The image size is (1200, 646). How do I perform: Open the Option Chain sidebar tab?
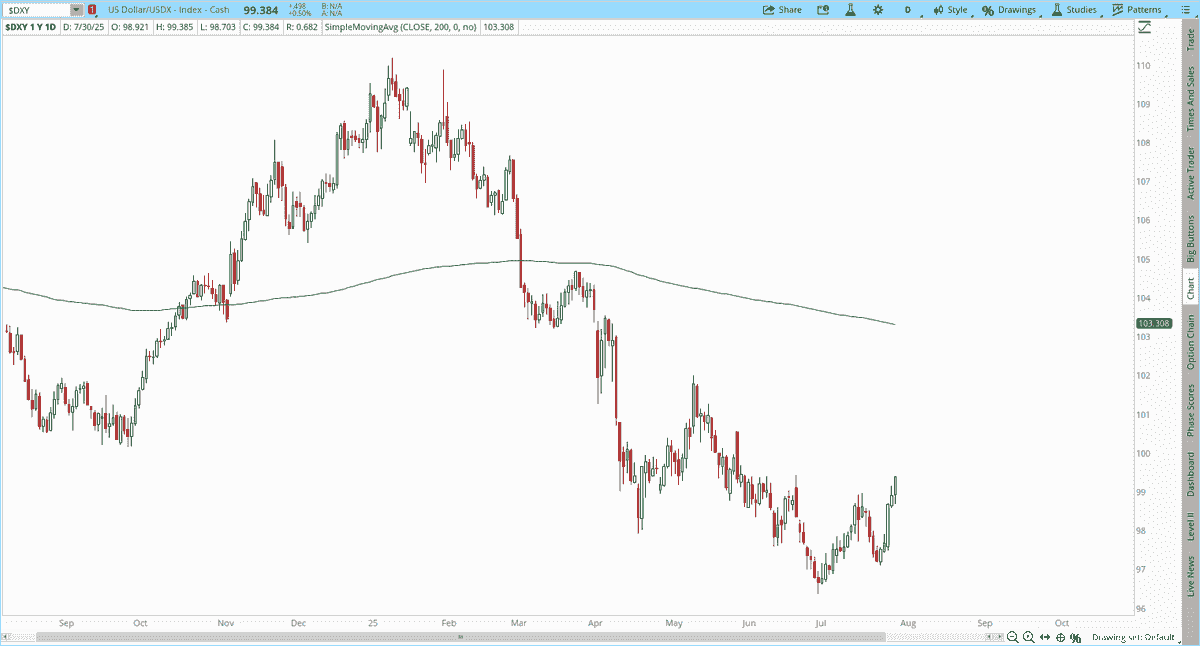pyautogui.click(x=1190, y=342)
